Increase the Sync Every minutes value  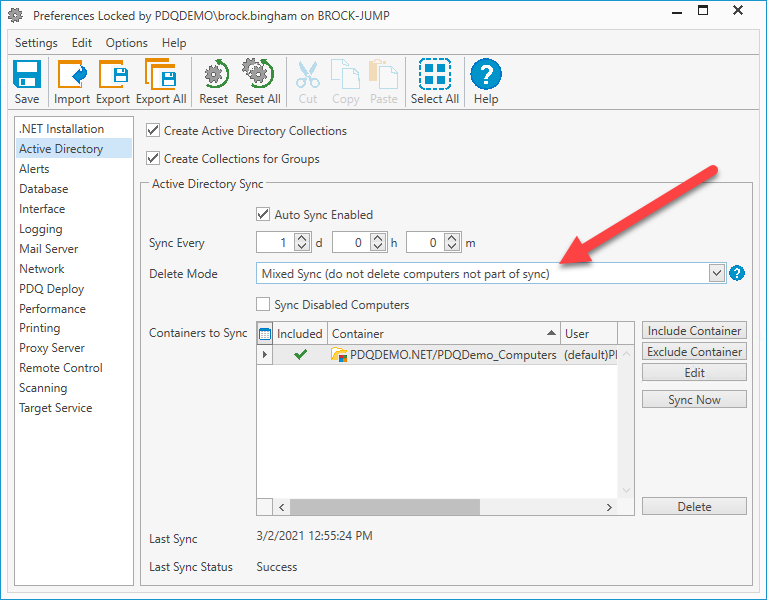452,238
